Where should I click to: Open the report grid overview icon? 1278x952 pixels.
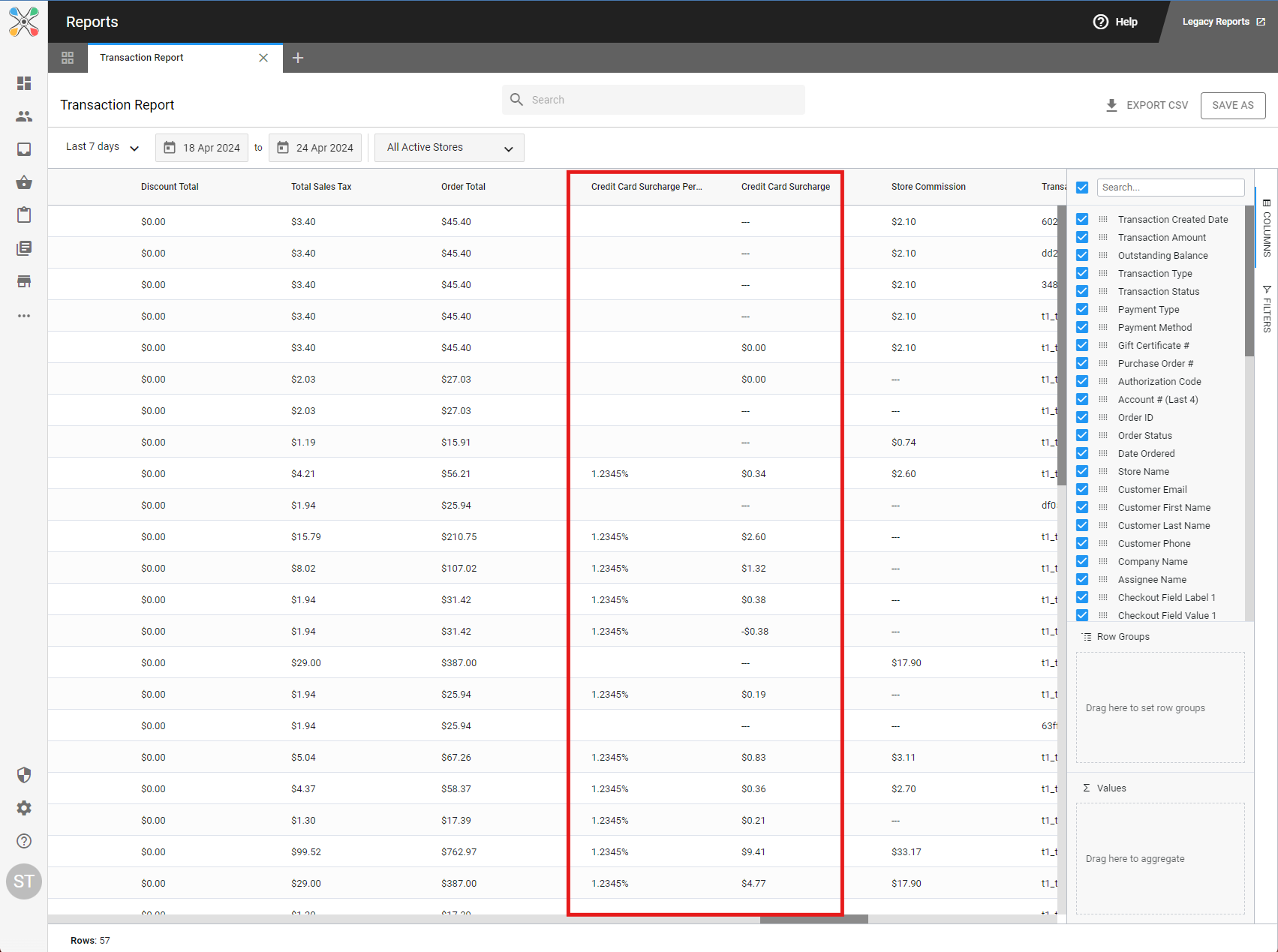68,58
